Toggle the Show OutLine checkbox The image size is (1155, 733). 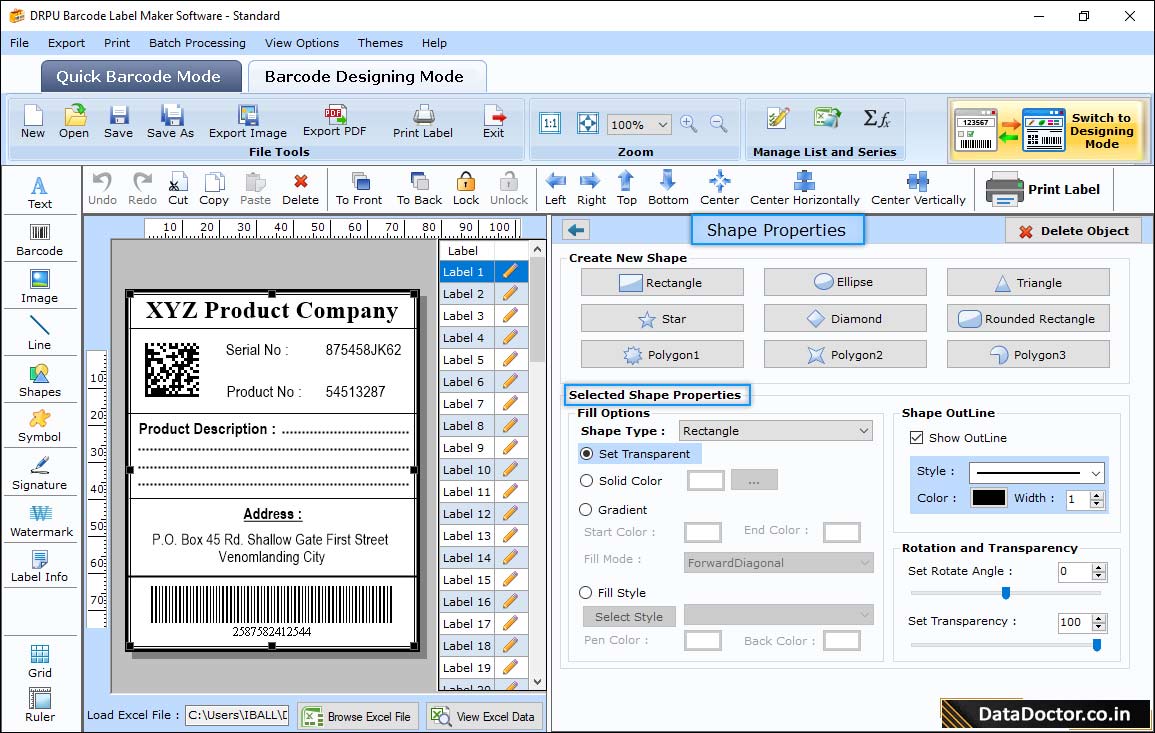click(x=917, y=437)
